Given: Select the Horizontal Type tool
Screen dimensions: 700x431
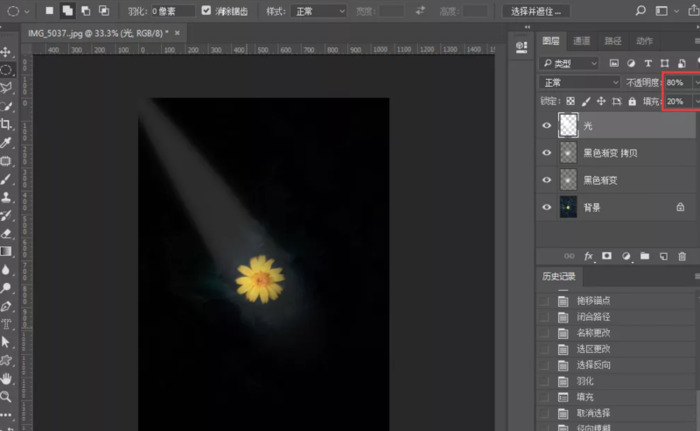Looking at the screenshot, I should pyautogui.click(x=7, y=324).
